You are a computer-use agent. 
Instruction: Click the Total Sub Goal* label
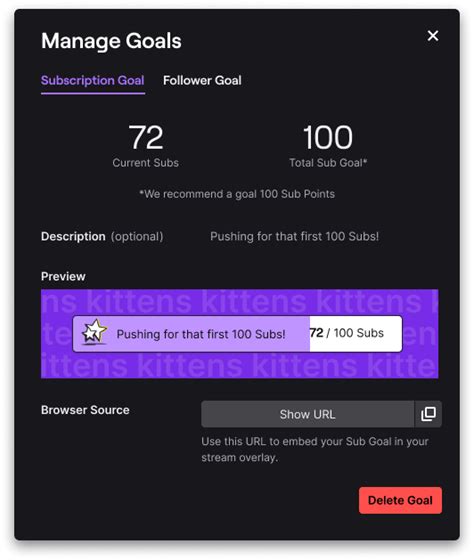tap(328, 163)
